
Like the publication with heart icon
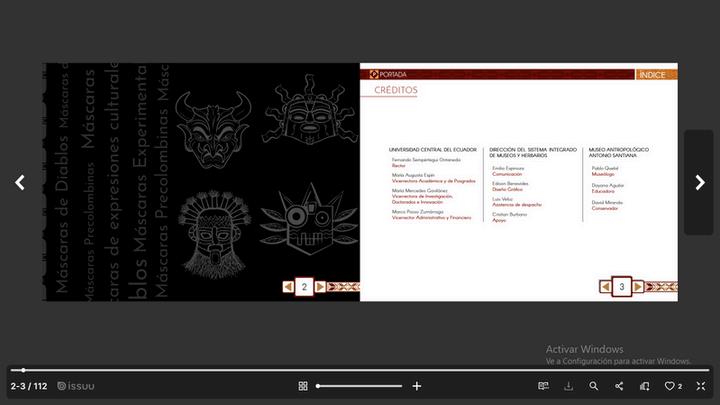point(669,386)
